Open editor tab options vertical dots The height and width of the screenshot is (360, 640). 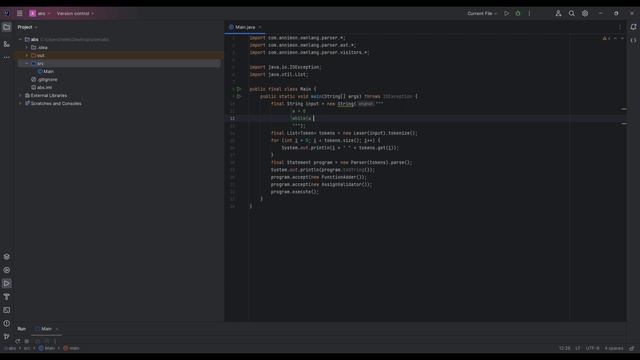pos(620,27)
